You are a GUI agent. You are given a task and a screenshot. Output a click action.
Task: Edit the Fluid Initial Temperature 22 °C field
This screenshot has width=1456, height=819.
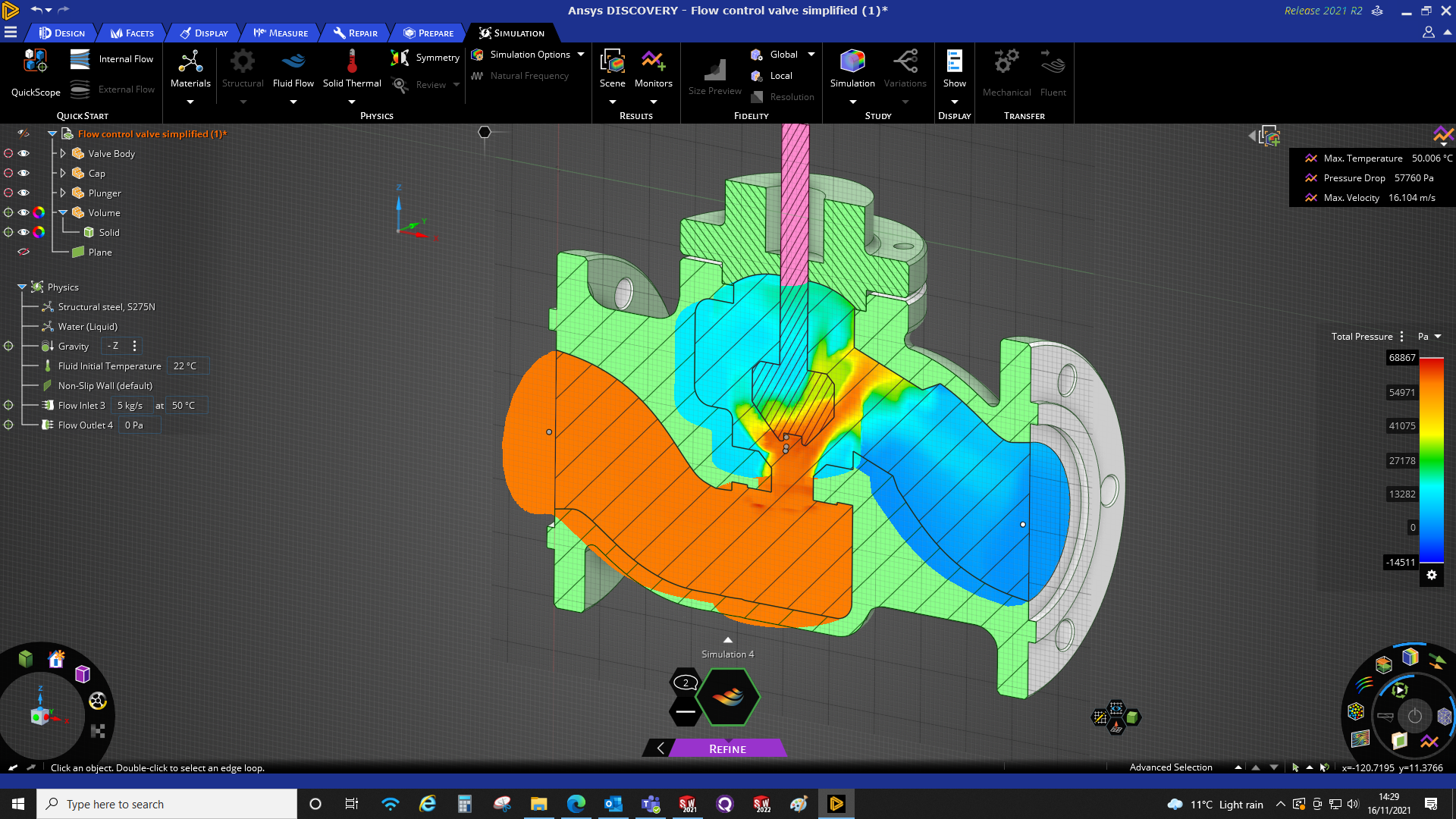[187, 366]
